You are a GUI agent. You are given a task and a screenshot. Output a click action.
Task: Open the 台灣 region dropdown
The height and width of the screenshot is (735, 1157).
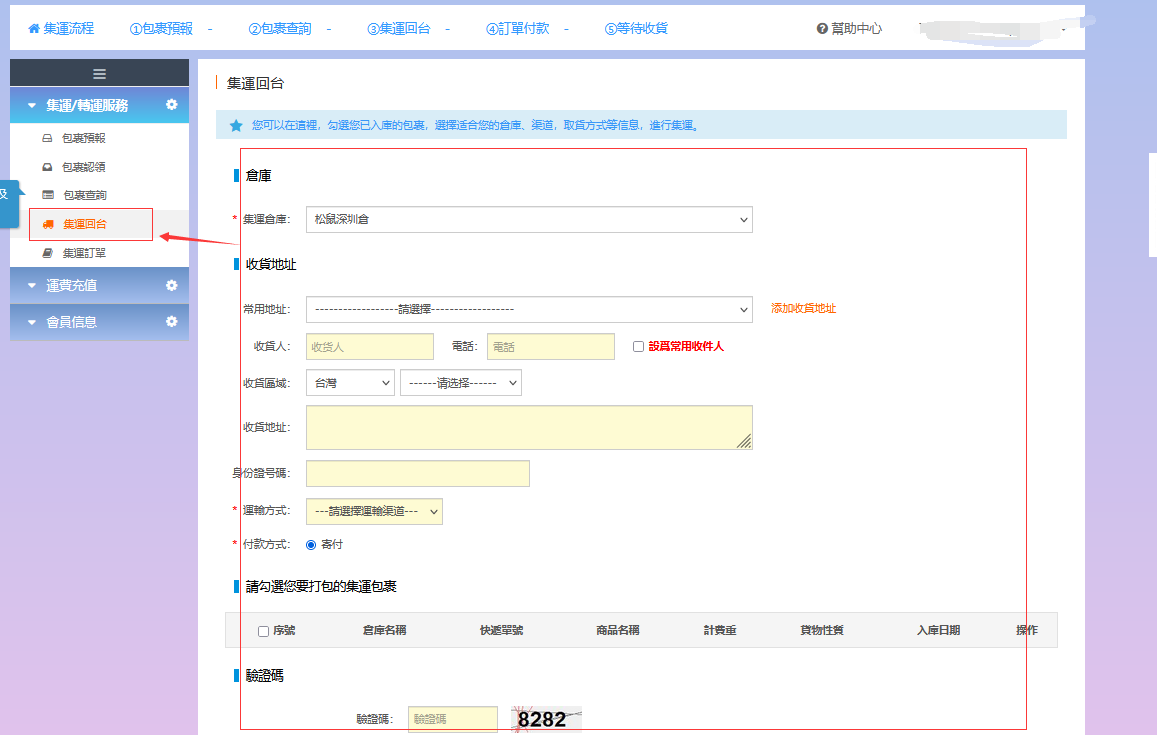click(349, 383)
